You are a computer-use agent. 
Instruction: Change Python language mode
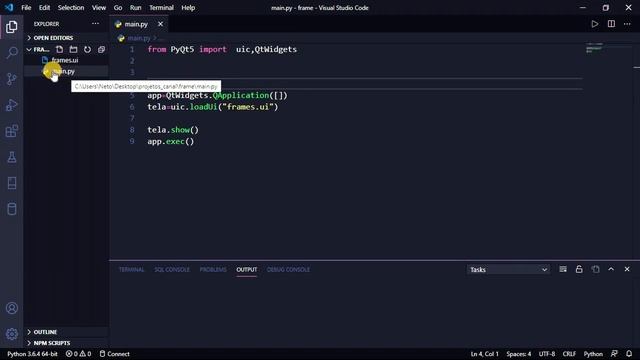[x=593, y=354]
